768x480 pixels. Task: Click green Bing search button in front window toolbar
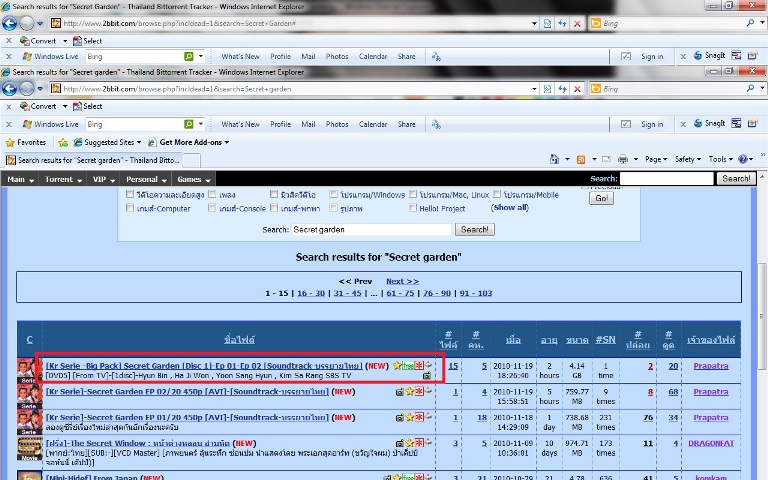189,124
